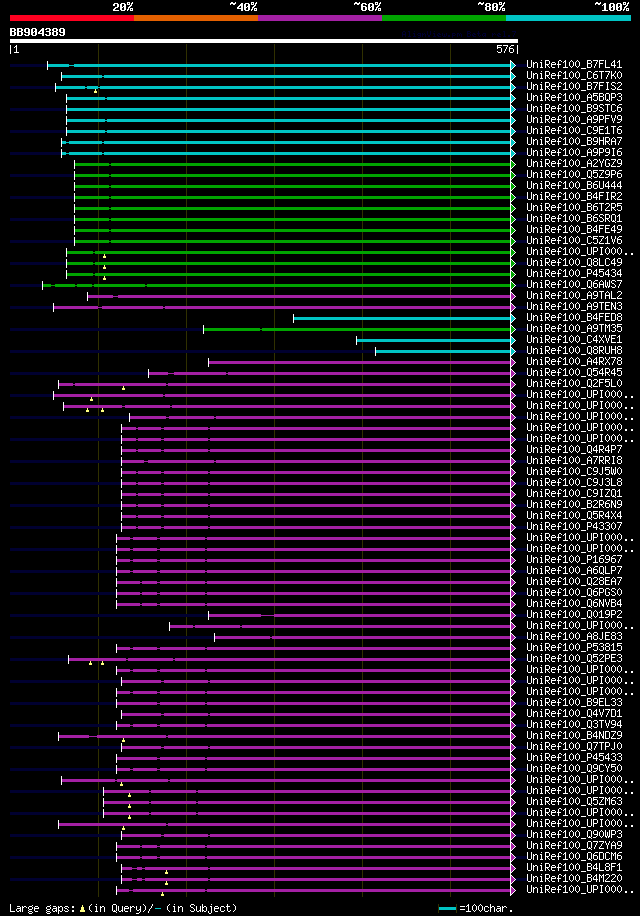Click hit label UniRef100_A9TAL2
The image size is (640, 916).
click(x=574, y=296)
